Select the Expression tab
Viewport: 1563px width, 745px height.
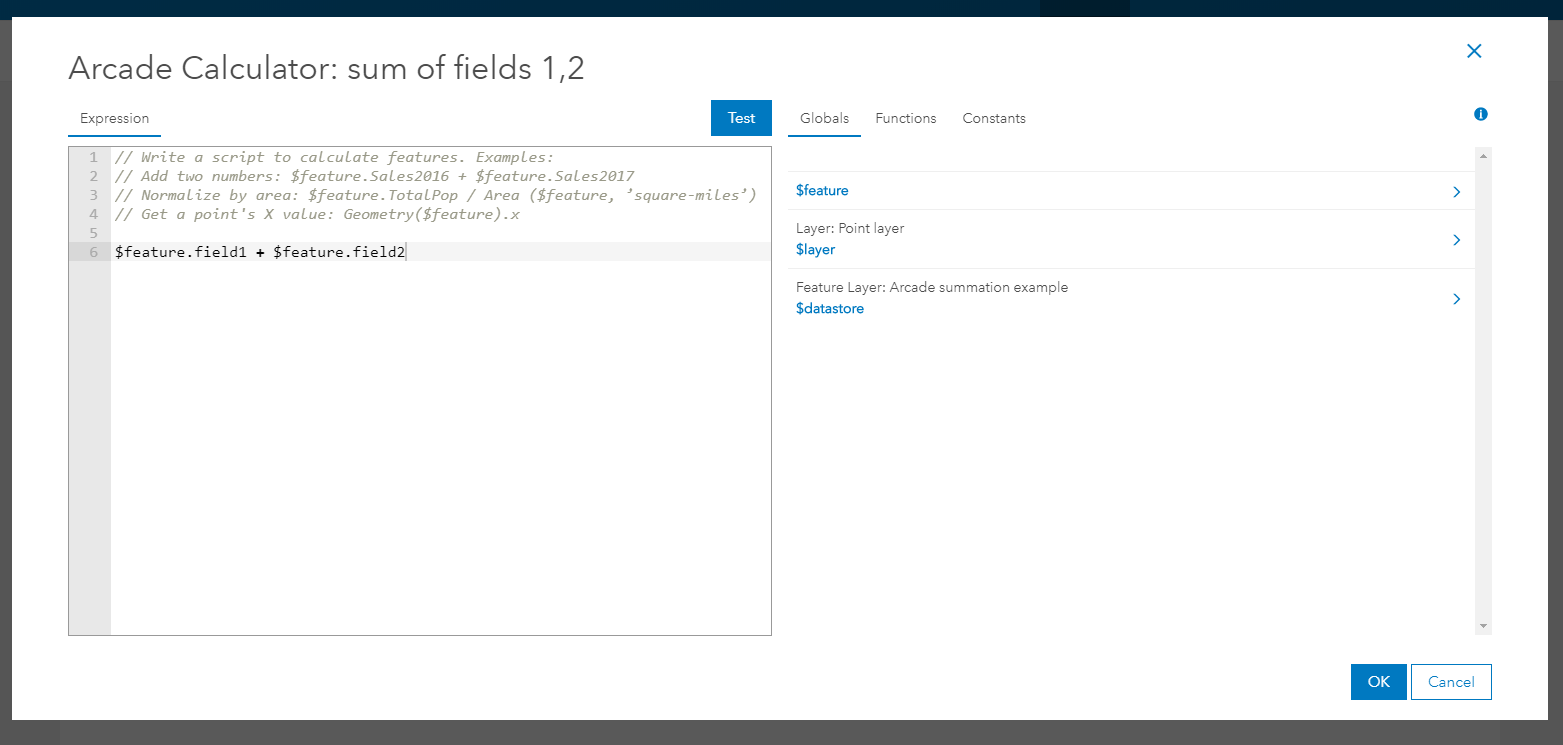[x=114, y=118]
